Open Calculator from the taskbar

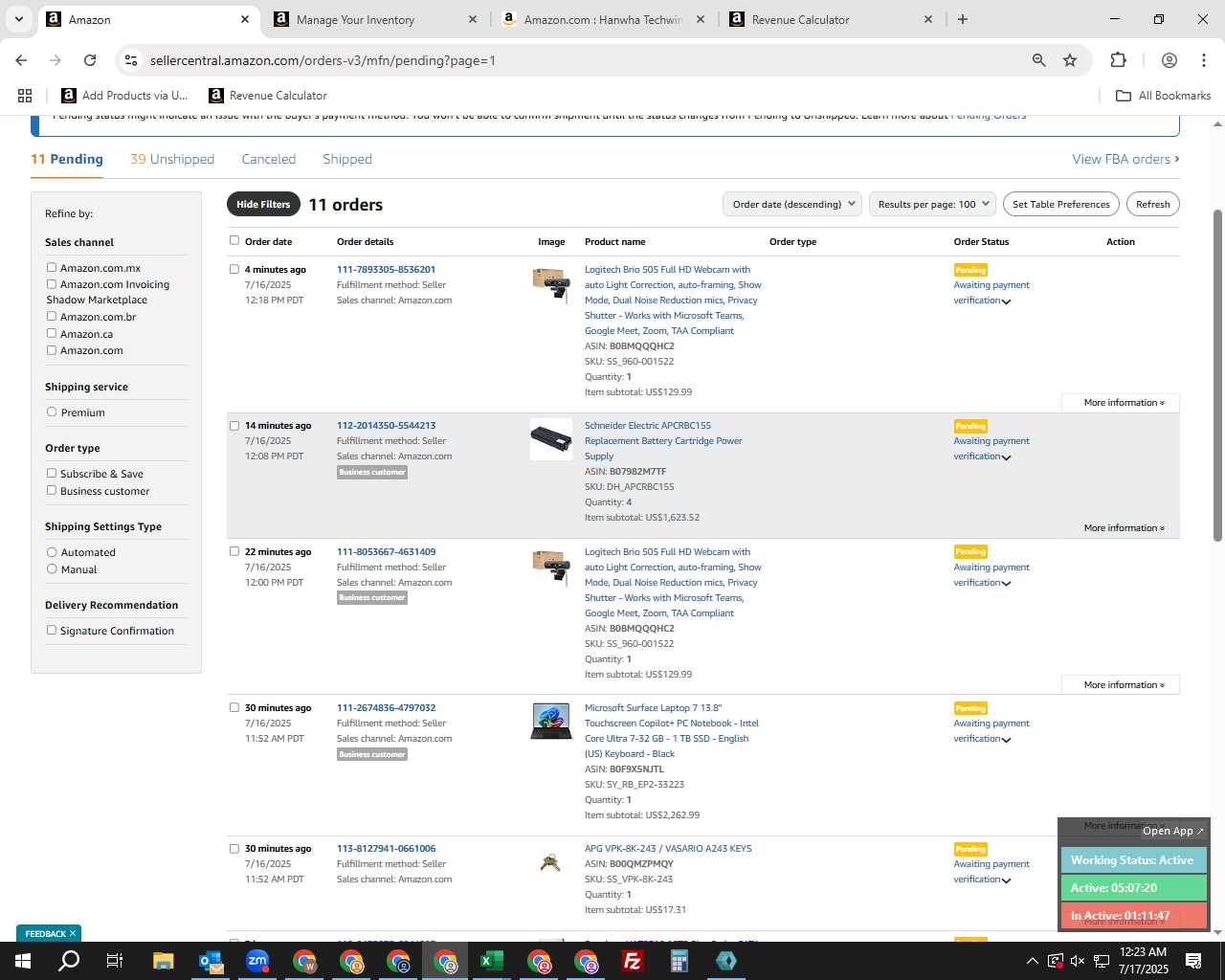(679, 961)
